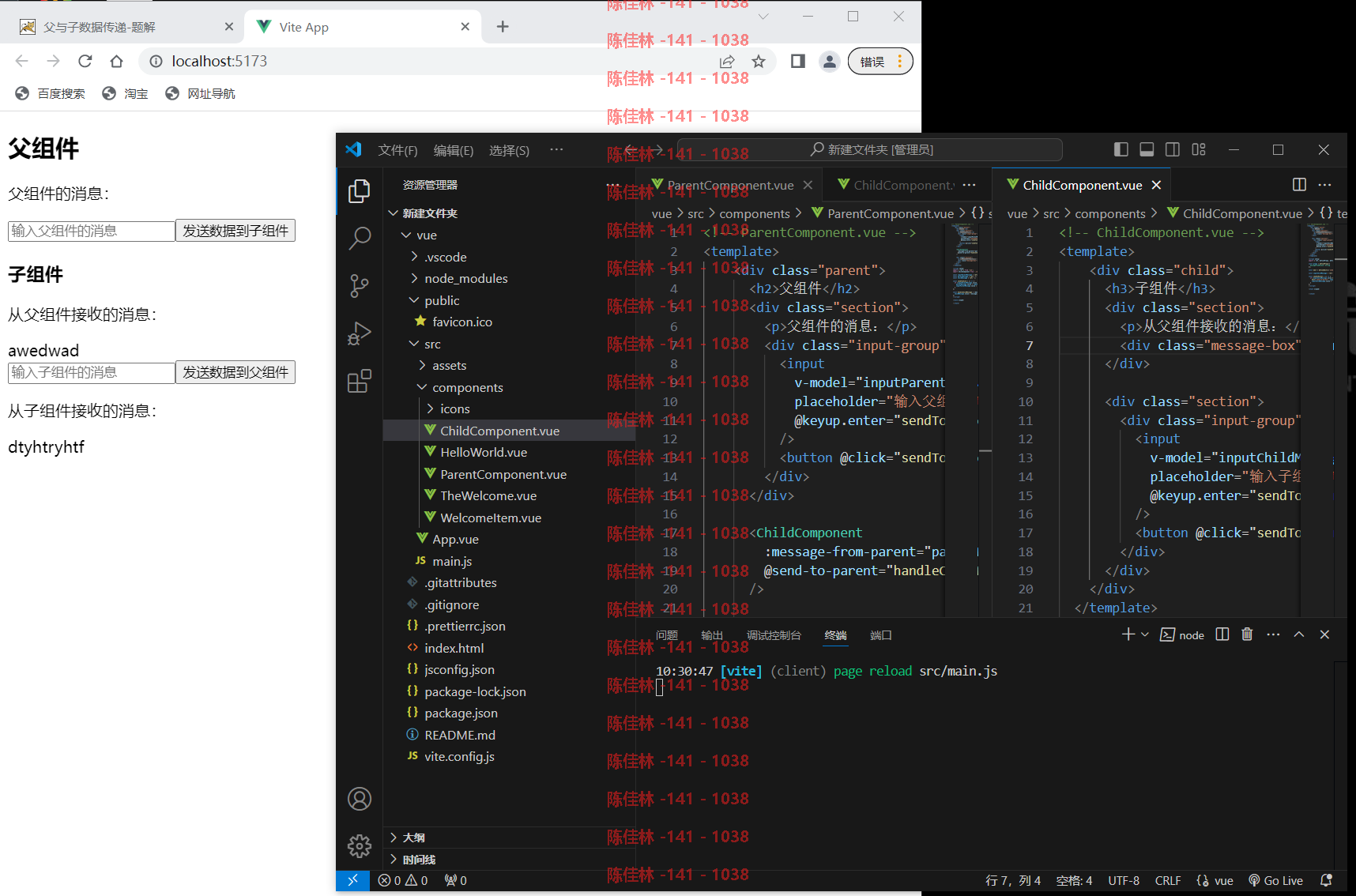This screenshot has width=1356, height=896.
Task: Open the 网址导航 bookmark
Action: pyautogui.click(x=200, y=93)
